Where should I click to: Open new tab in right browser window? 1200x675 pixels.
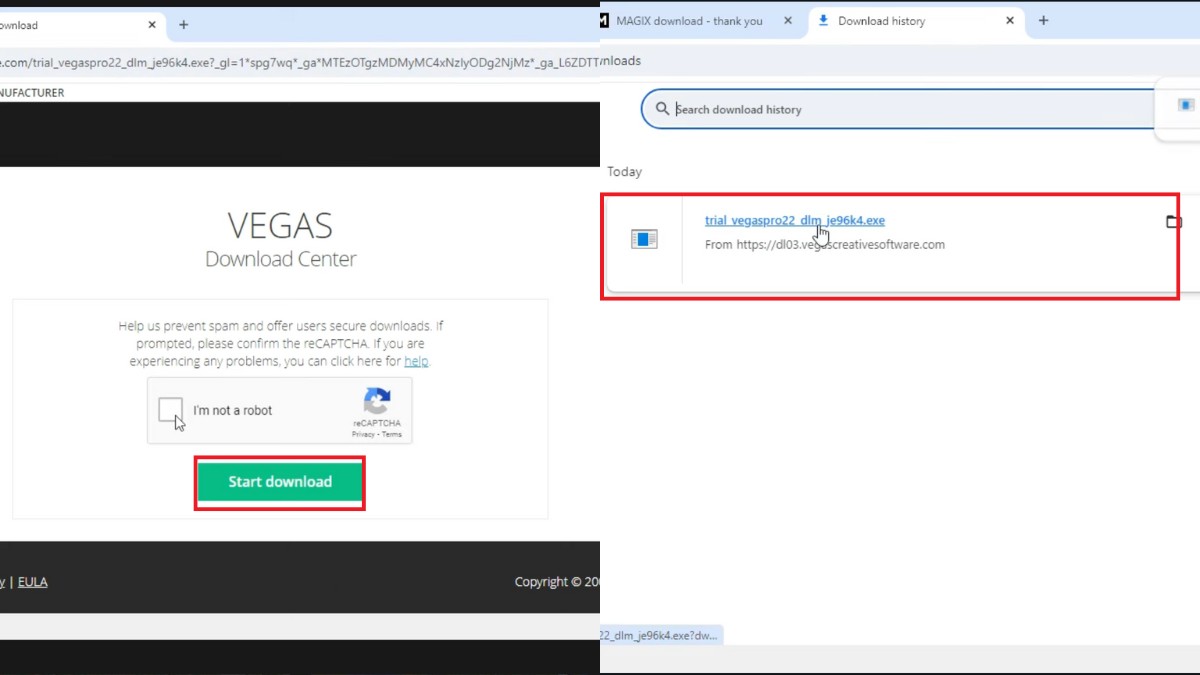1043,21
